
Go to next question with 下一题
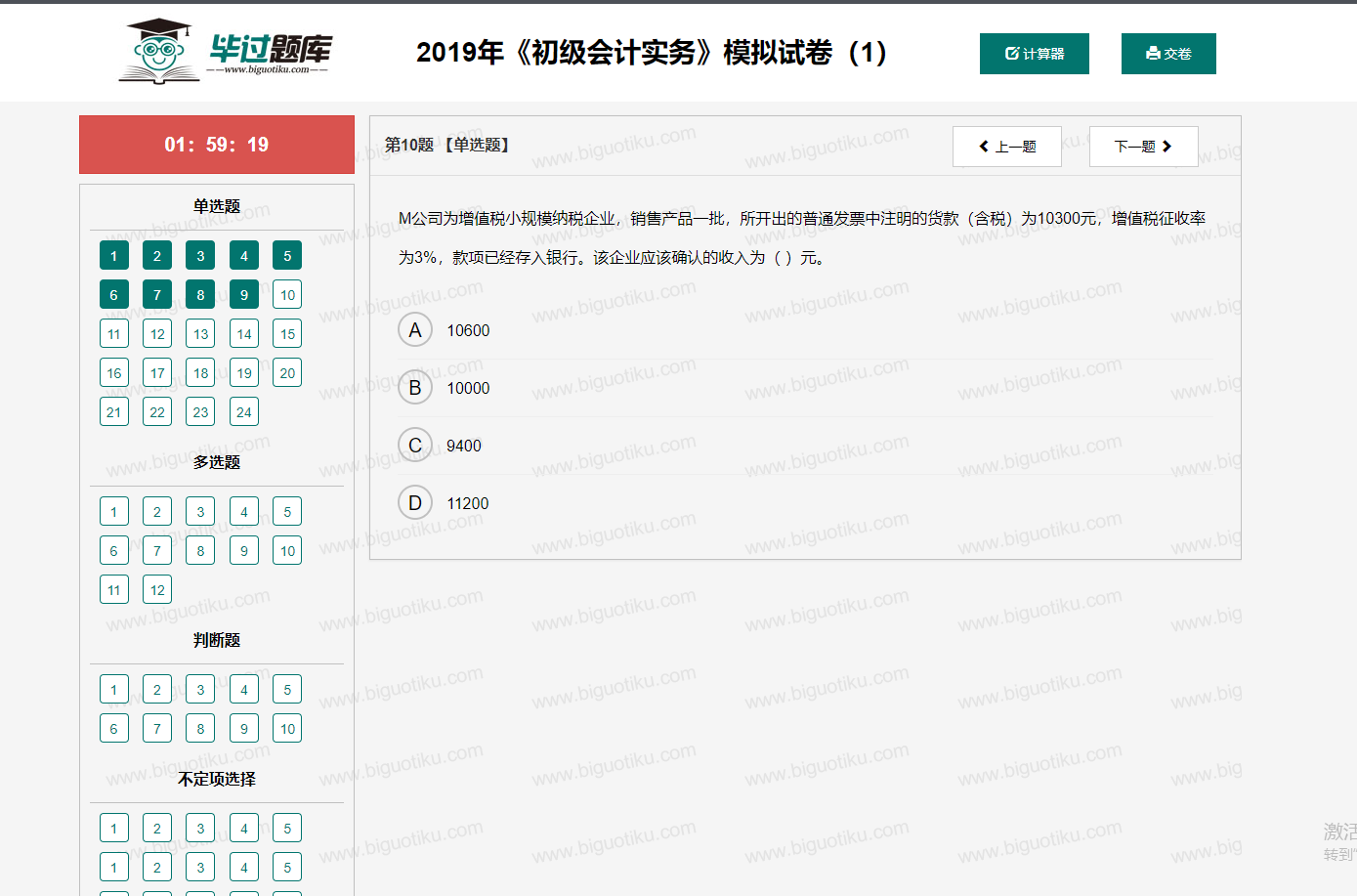pyautogui.click(x=1144, y=147)
